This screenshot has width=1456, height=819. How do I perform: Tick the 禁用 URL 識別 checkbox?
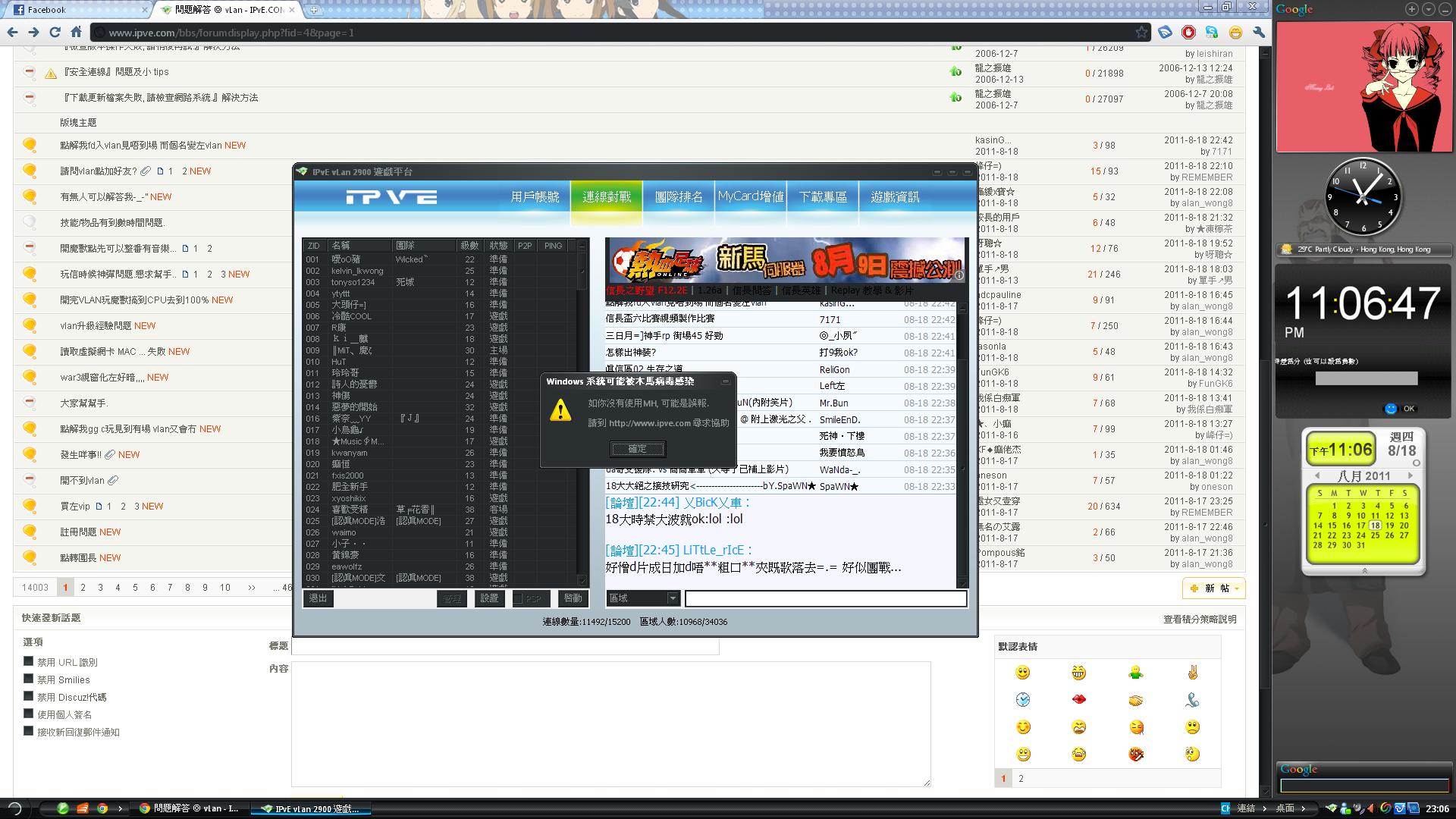pos(28,661)
